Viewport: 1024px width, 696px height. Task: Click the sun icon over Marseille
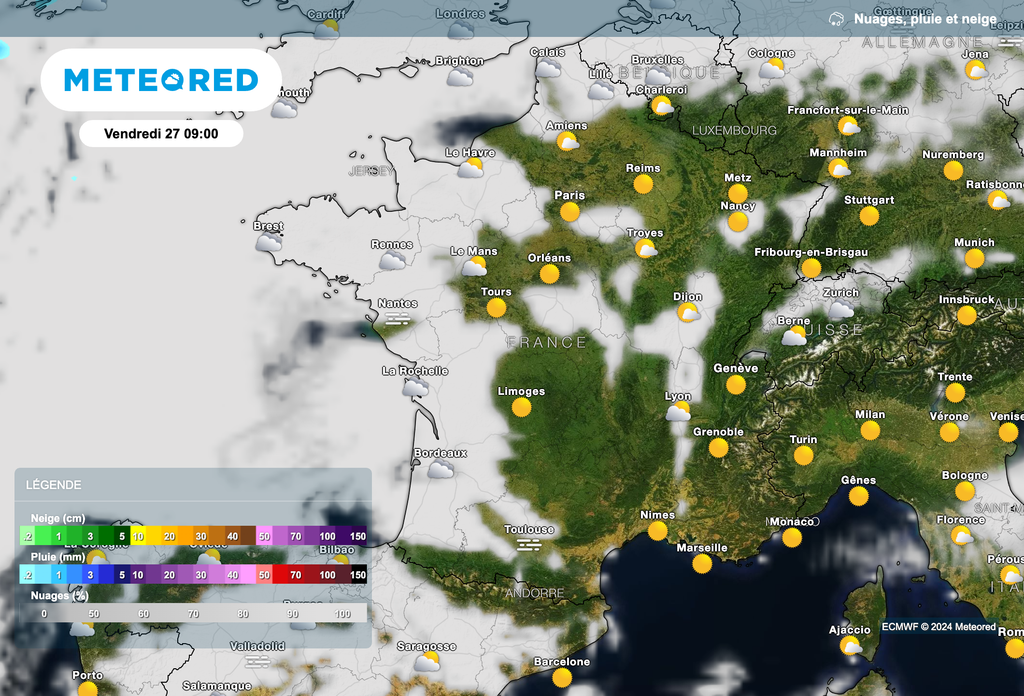pos(702,564)
